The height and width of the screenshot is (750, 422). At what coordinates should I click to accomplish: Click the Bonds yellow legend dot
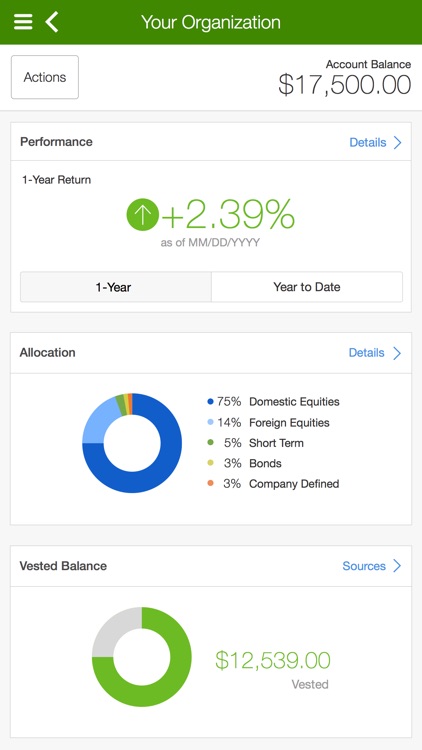click(211, 463)
